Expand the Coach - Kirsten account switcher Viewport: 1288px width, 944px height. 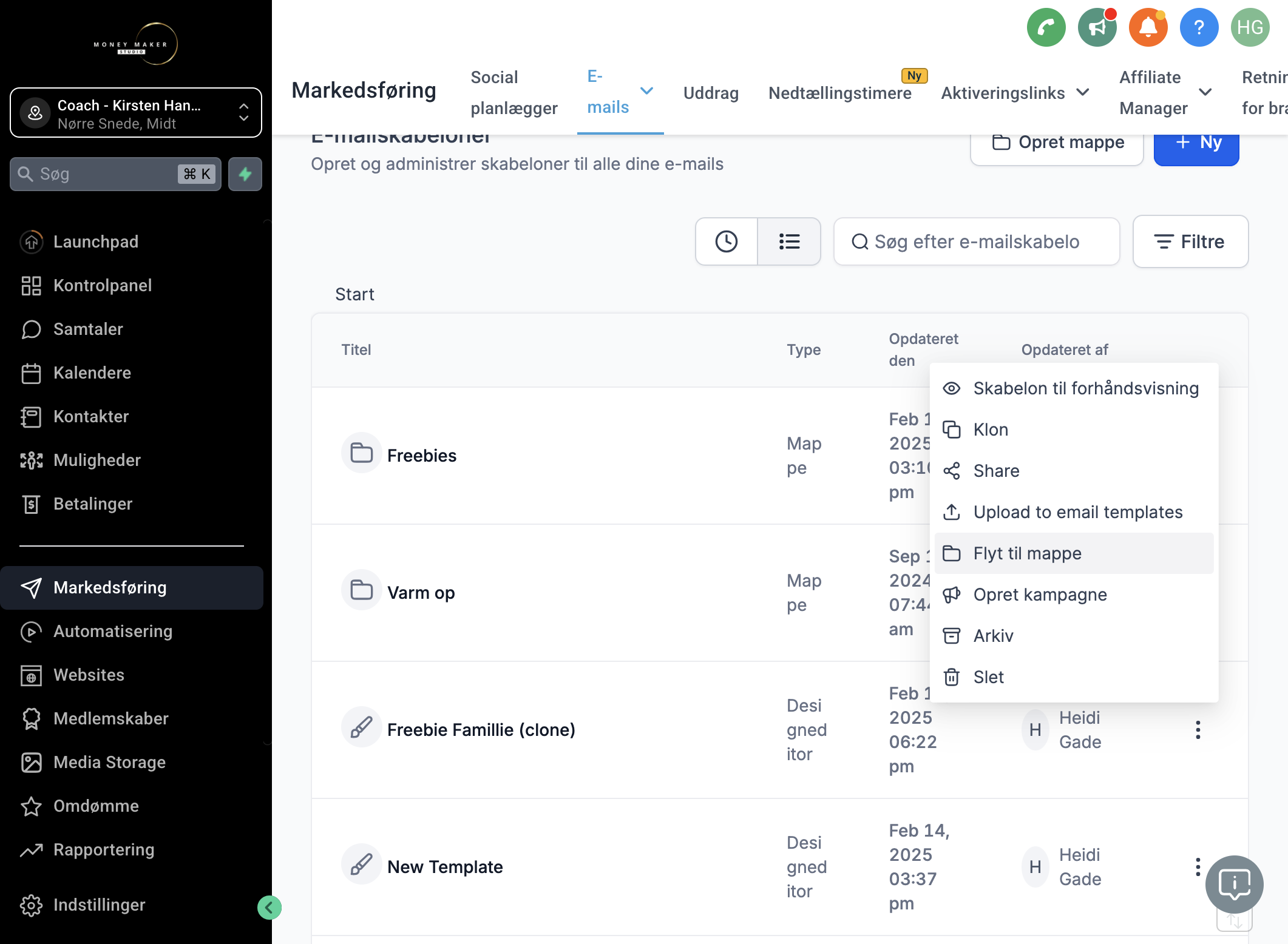pyautogui.click(x=136, y=113)
